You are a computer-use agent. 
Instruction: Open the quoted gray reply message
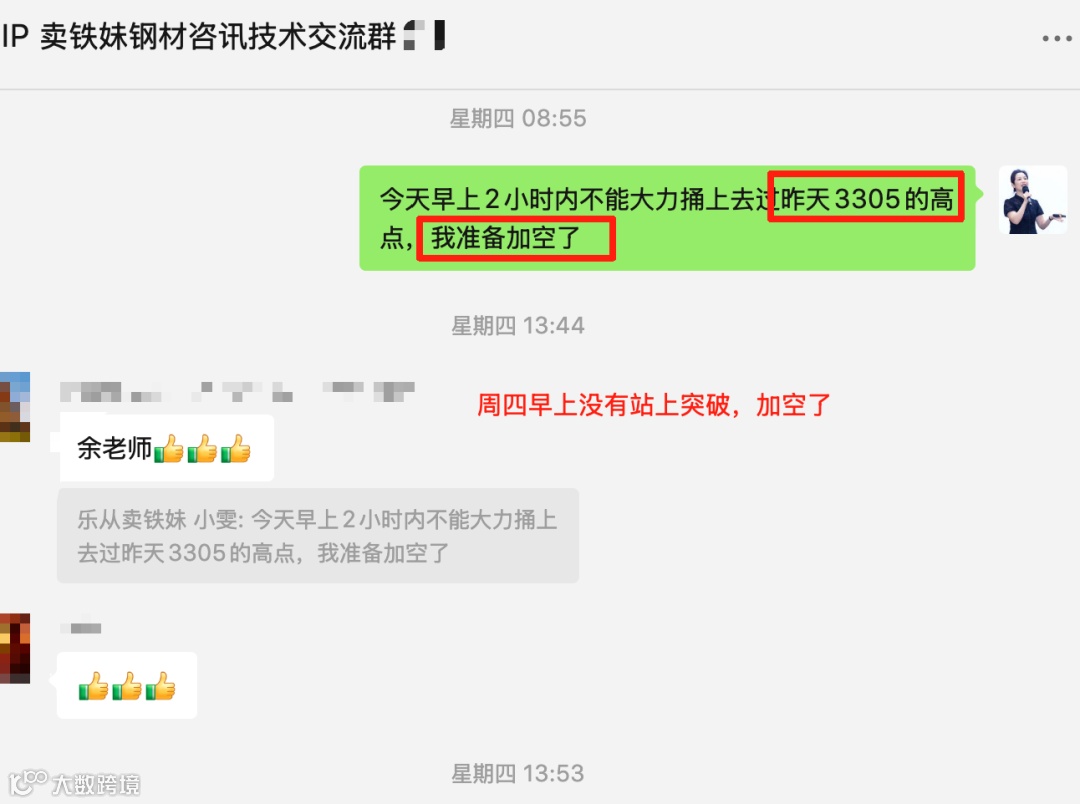point(318,536)
